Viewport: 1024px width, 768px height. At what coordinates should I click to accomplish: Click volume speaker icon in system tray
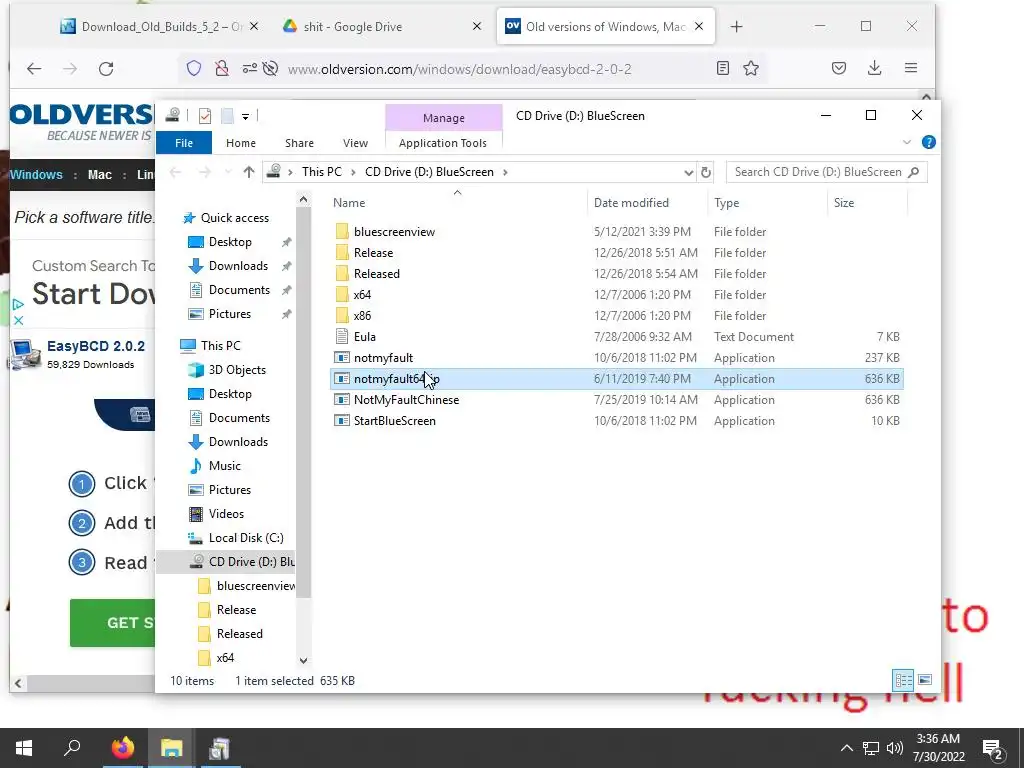coord(895,748)
